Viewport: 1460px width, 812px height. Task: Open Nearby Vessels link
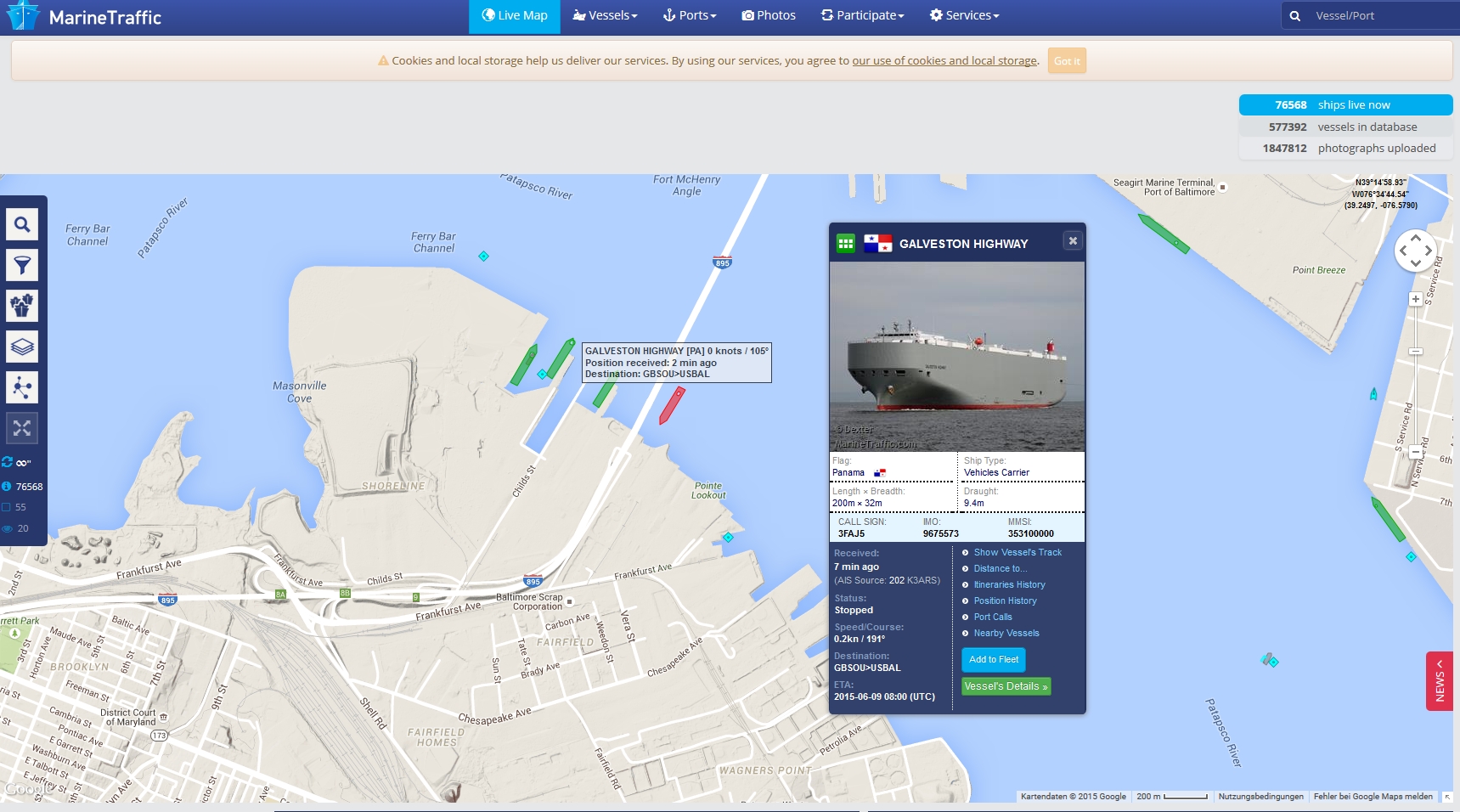pos(1006,634)
